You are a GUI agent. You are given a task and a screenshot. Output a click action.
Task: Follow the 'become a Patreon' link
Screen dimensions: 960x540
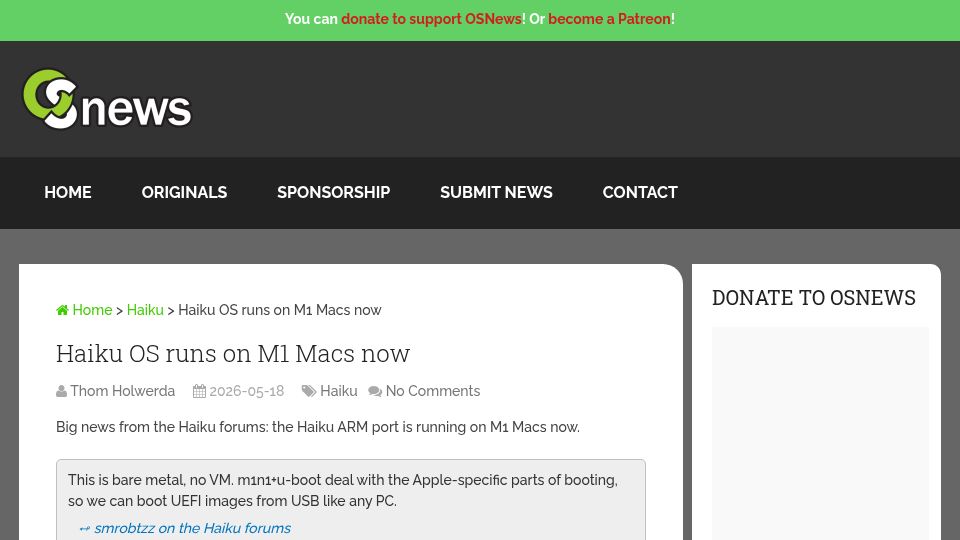point(609,19)
